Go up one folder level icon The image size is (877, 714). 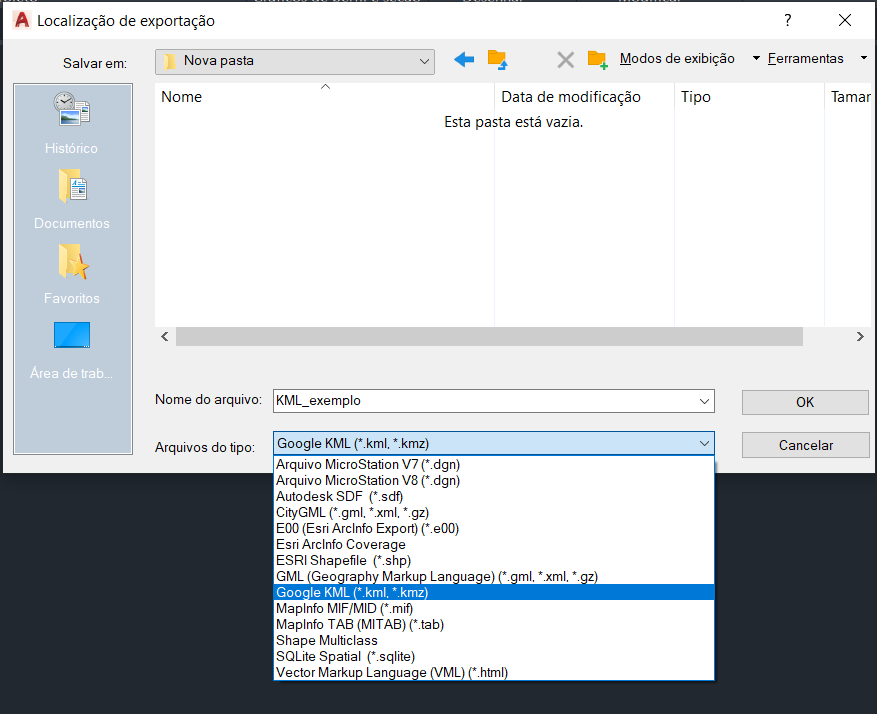coord(497,59)
